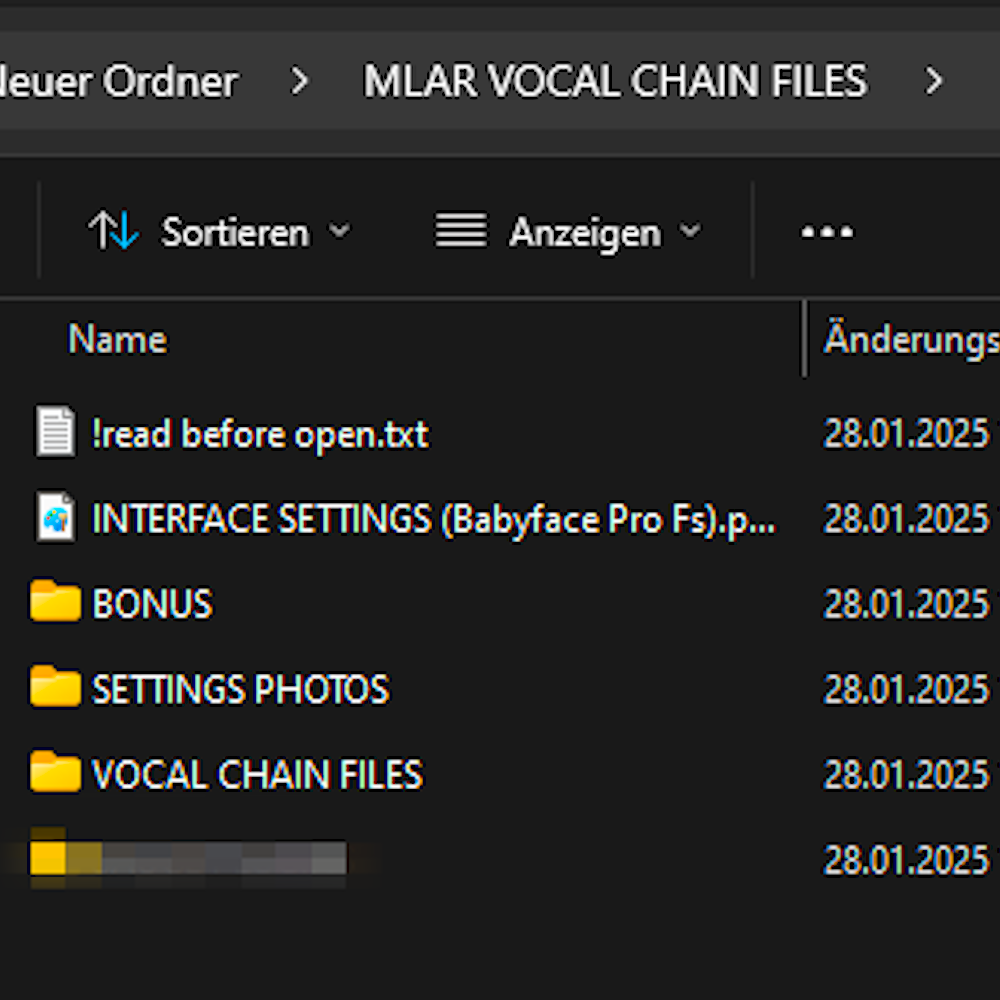This screenshot has height=1000, width=1000.
Task: Select the BONUS folder name
Action: (x=152, y=604)
